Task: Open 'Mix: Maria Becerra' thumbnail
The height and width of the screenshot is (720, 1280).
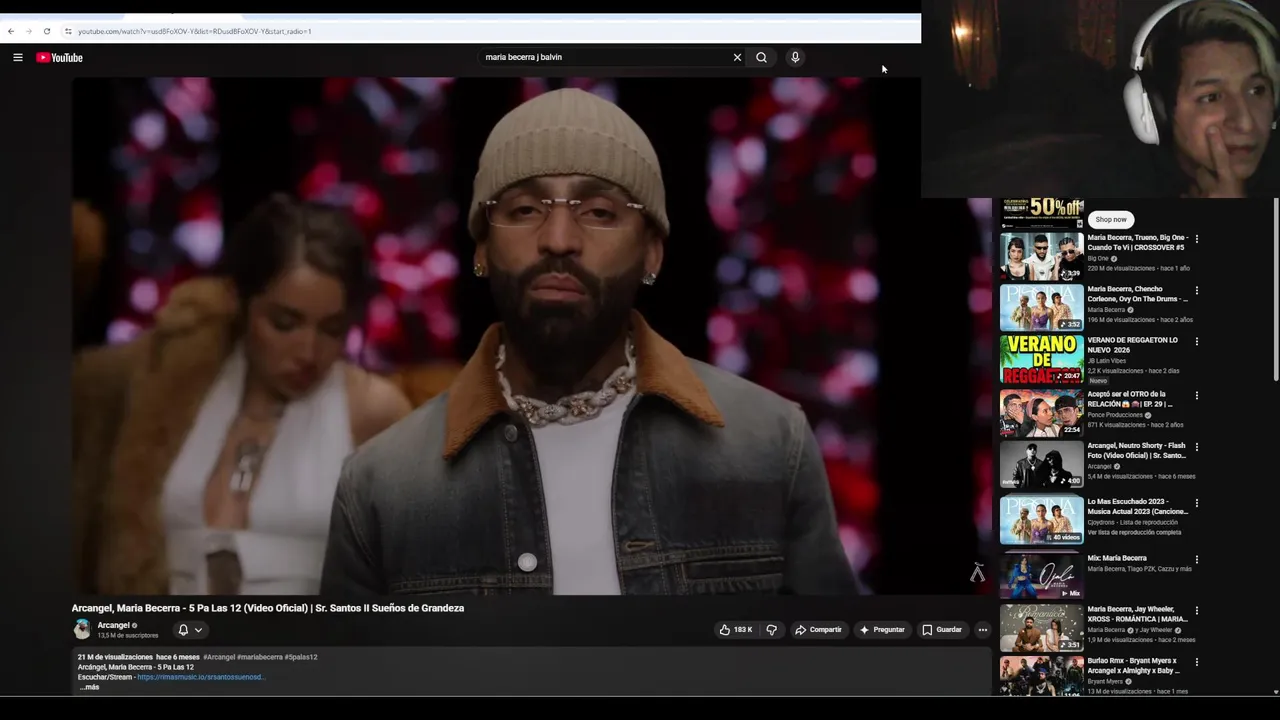Action: point(1041,575)
